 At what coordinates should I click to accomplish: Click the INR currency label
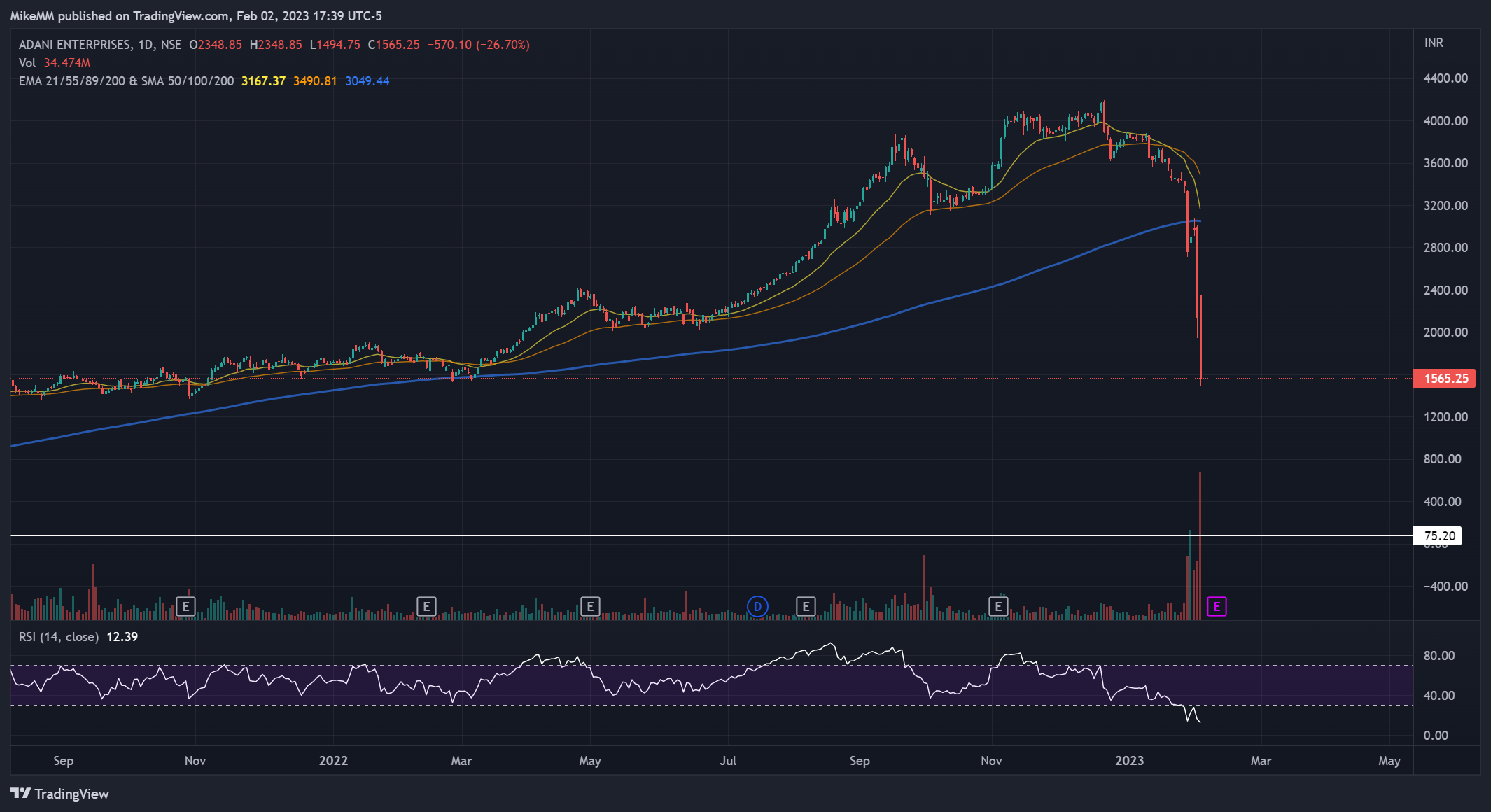click(x=1434, y=43)
